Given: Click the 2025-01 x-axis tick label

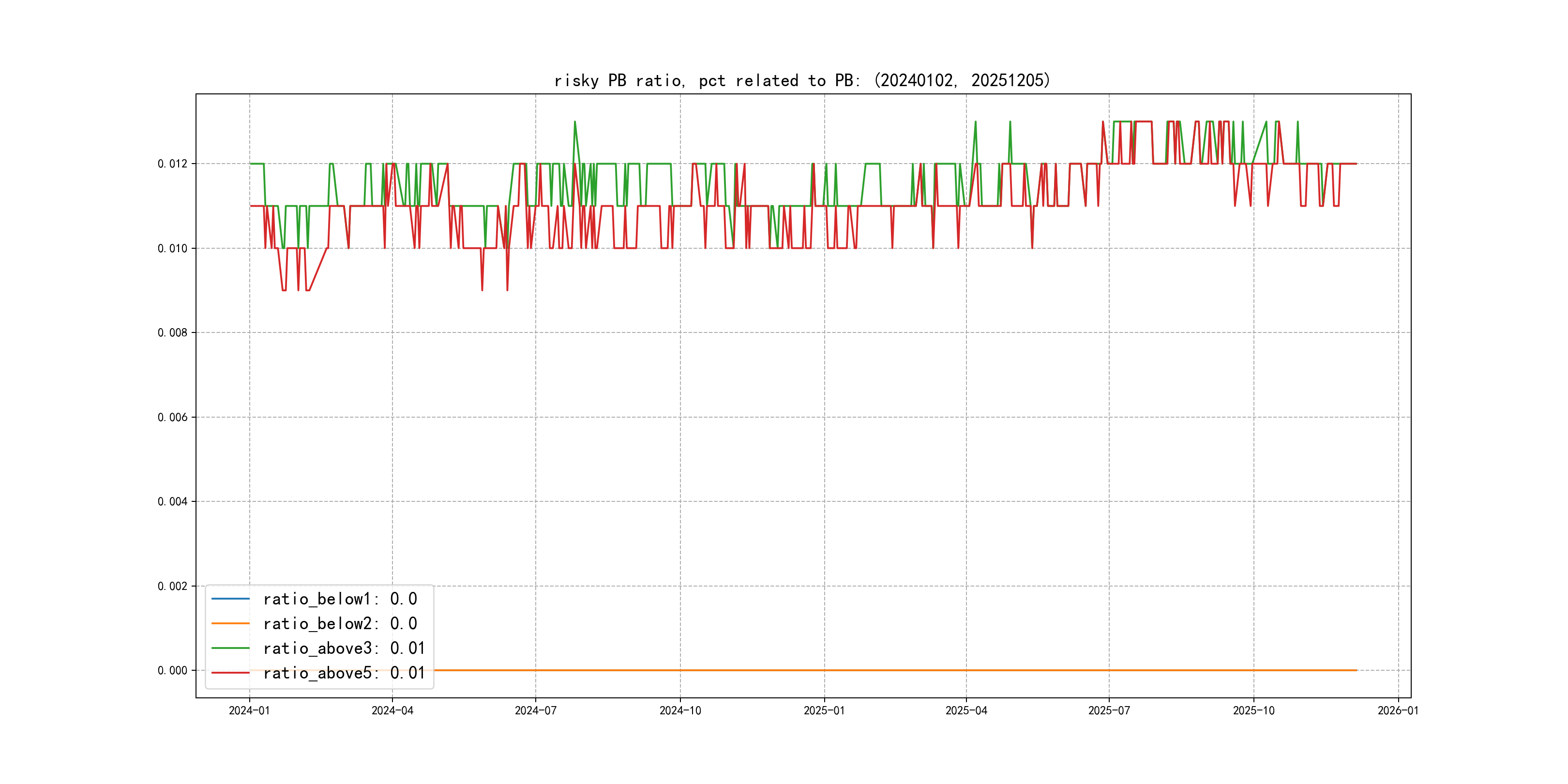Looking at the screenshot, I should click(x=824, y=711).
